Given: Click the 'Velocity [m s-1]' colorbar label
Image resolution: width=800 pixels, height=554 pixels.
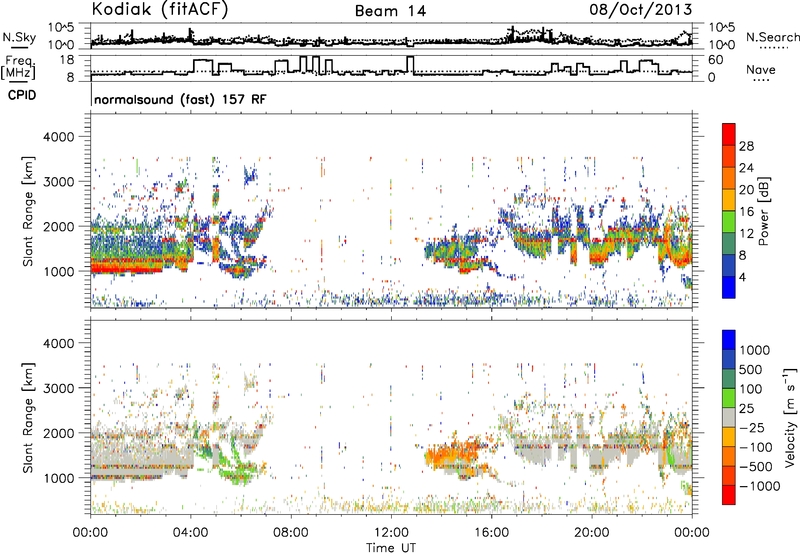Looking at the screenshot, I should [x=791, y=417].
